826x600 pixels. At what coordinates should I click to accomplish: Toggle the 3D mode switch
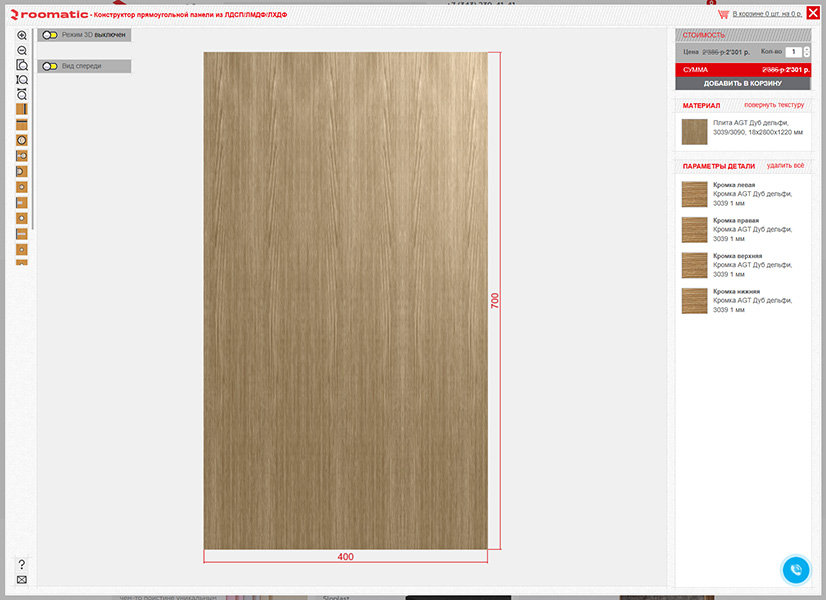coord(50,35)
